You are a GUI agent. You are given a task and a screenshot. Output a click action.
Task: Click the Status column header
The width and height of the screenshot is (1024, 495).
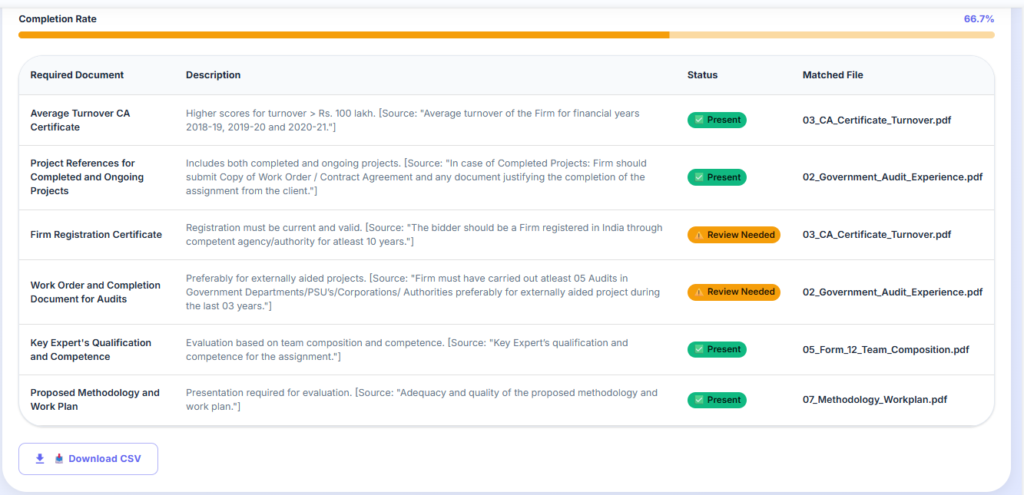(702, 75)
